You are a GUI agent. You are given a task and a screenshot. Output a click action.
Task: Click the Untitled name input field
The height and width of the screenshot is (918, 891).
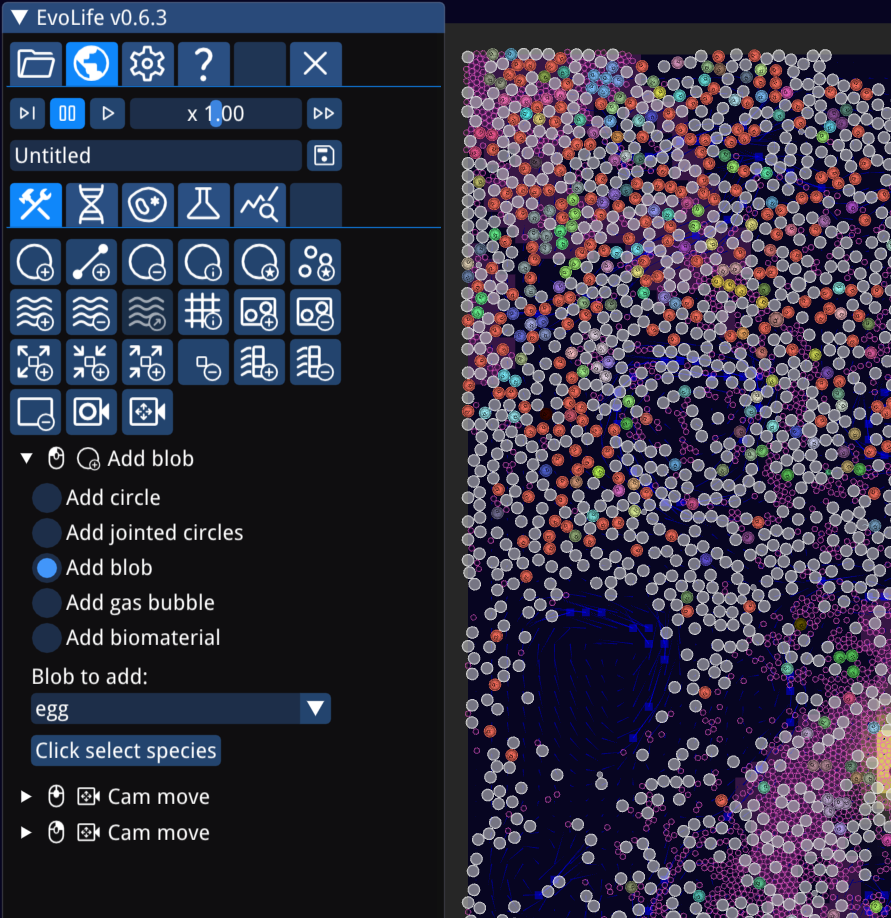(x=155, y=156)
